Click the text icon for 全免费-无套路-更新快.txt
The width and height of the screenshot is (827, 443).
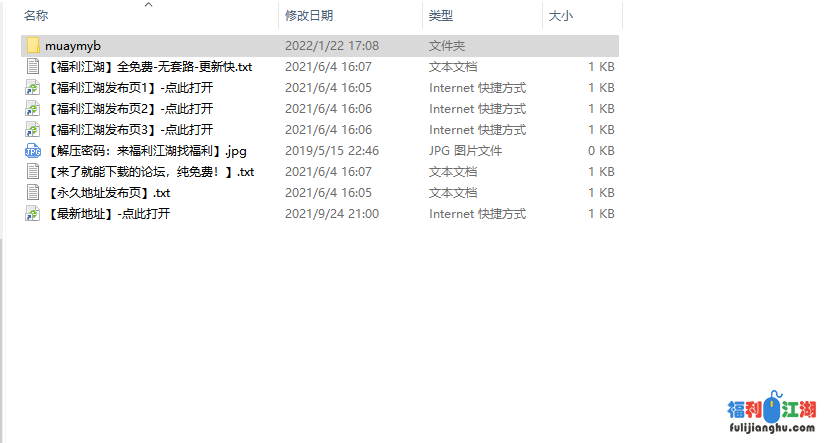[33, 67]
